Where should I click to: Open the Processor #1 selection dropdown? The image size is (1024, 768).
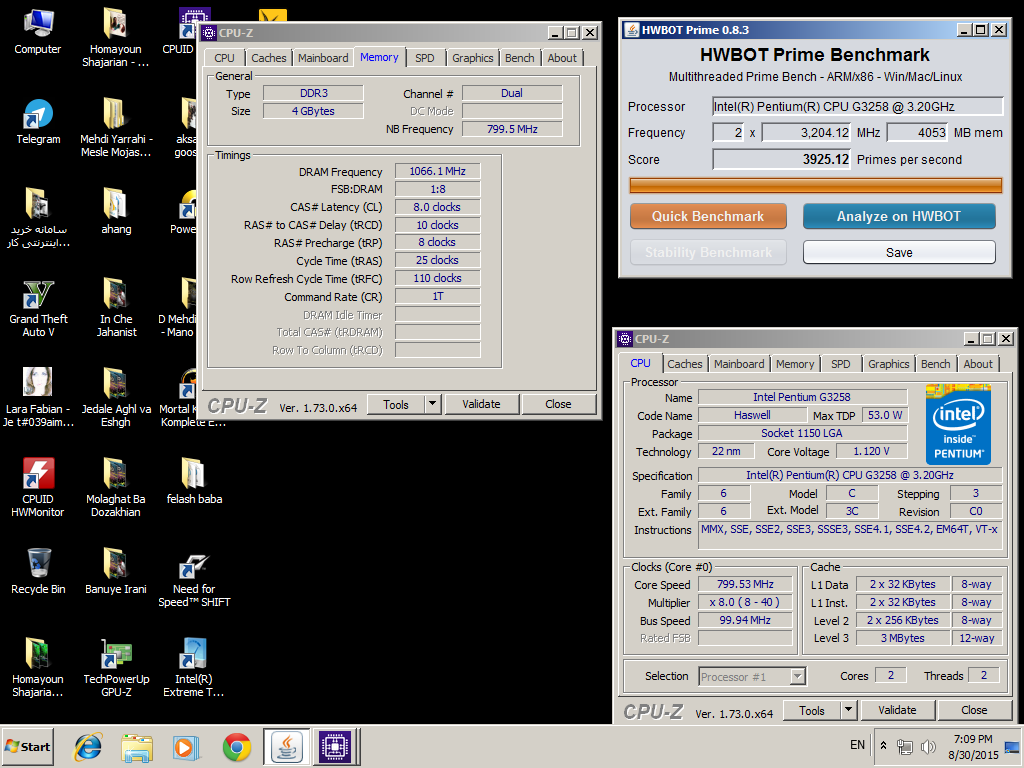point(752,677)
